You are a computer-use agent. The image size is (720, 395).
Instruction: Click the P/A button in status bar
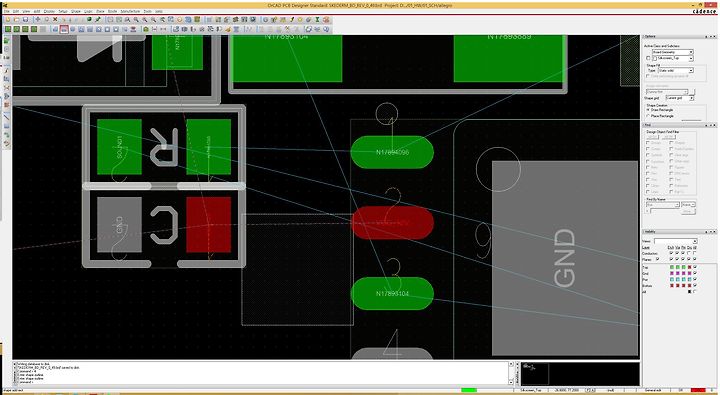591,390
